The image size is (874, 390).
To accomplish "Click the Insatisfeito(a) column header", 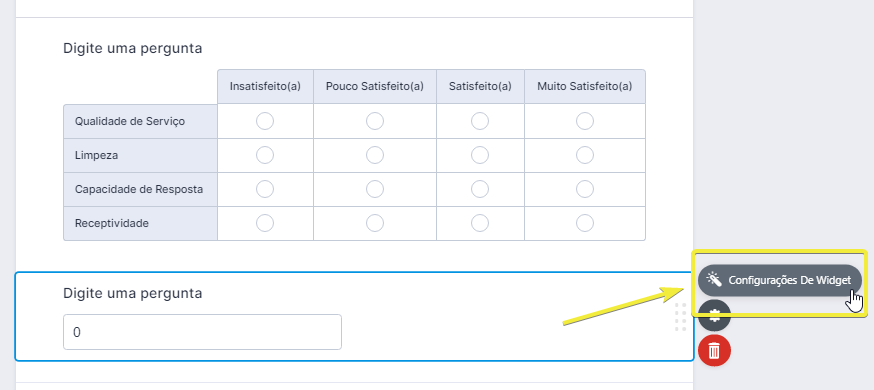I will click(265, 86).
